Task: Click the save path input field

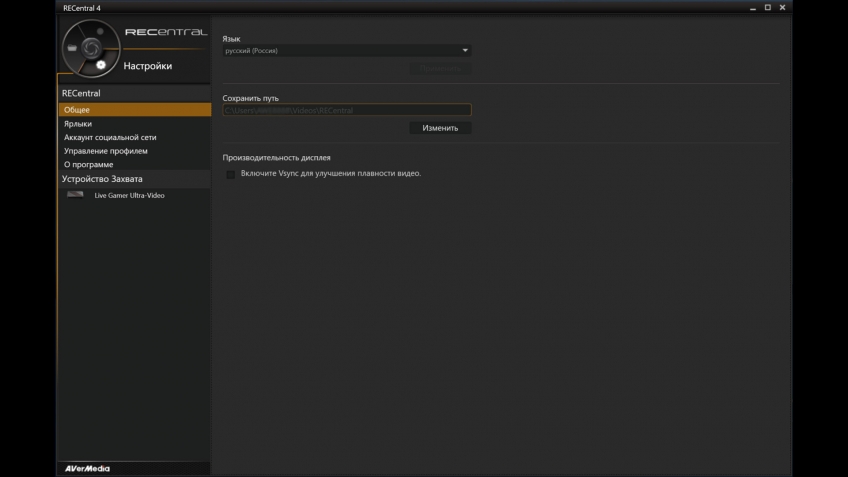Action: point(347,110)
